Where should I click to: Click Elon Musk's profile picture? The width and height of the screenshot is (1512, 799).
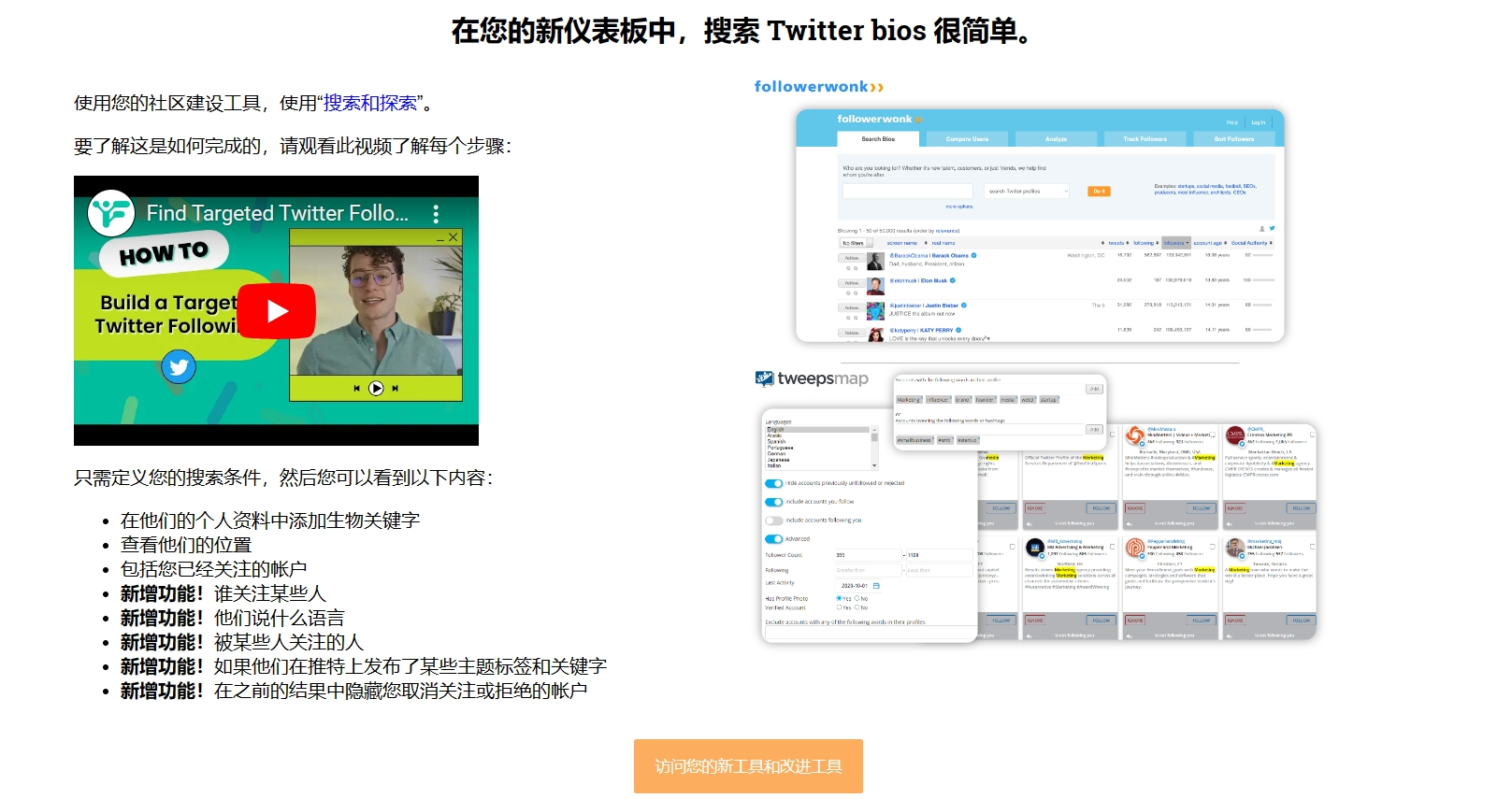875,286
